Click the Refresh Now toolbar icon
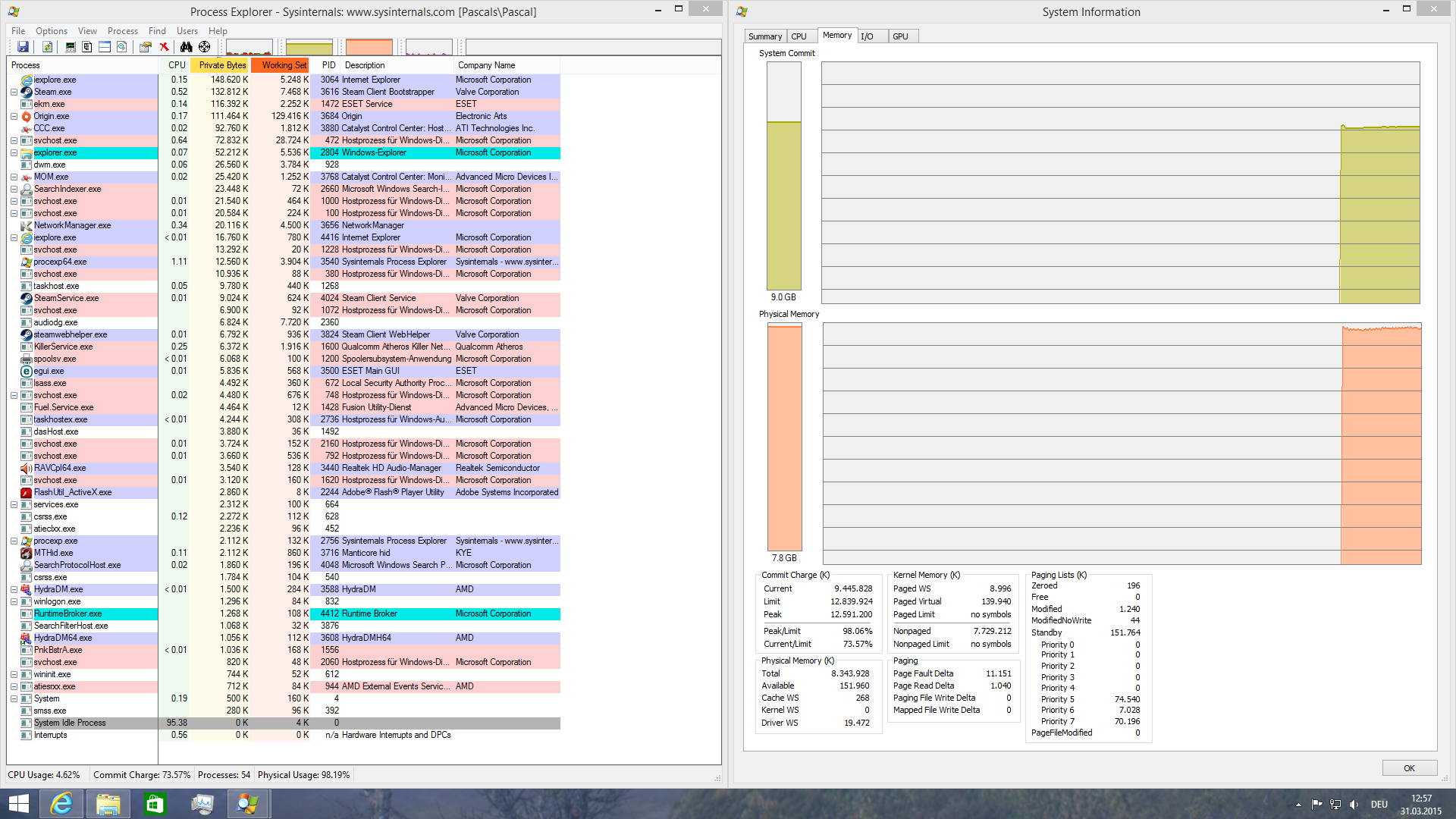 click(x=47, y=47)
